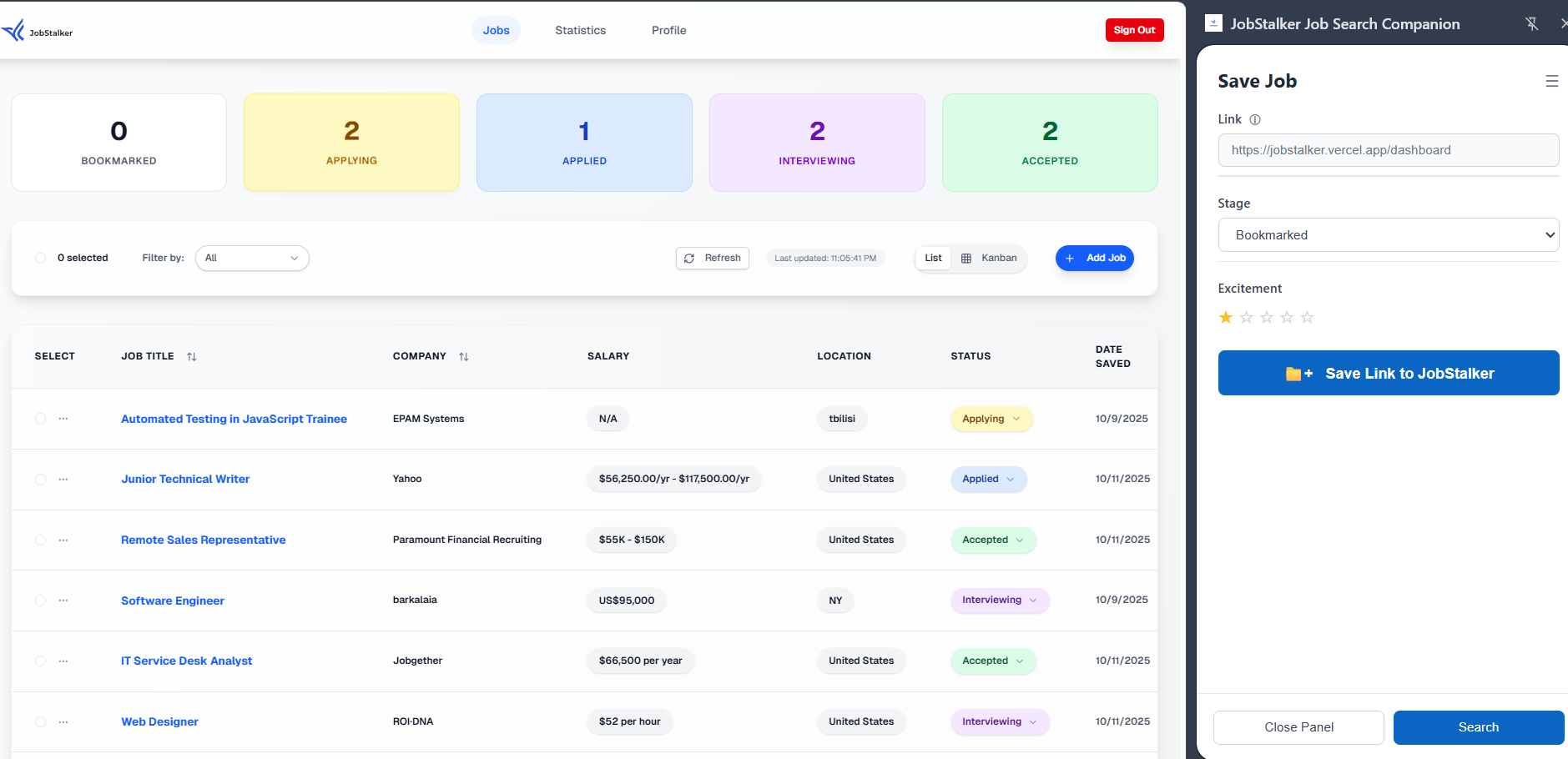Open the Stage dropdown showing Bookmarked
Viewport: 1568px width, 759px height.
click(1388, 234)
